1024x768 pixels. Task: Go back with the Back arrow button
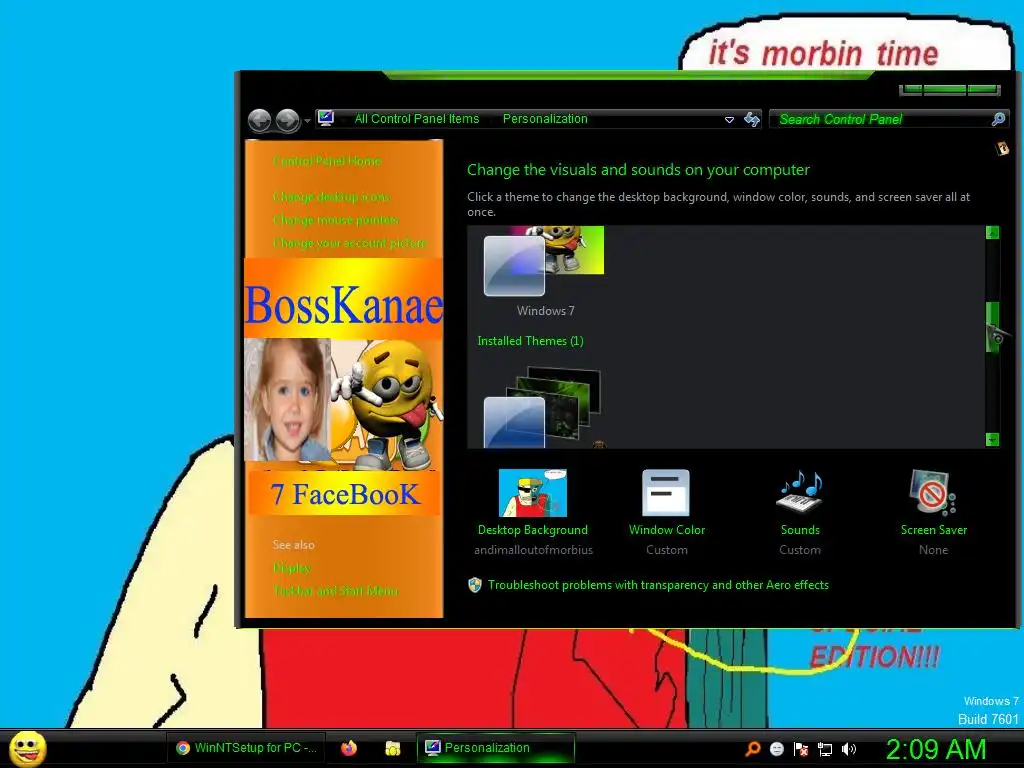click(260, 120)
